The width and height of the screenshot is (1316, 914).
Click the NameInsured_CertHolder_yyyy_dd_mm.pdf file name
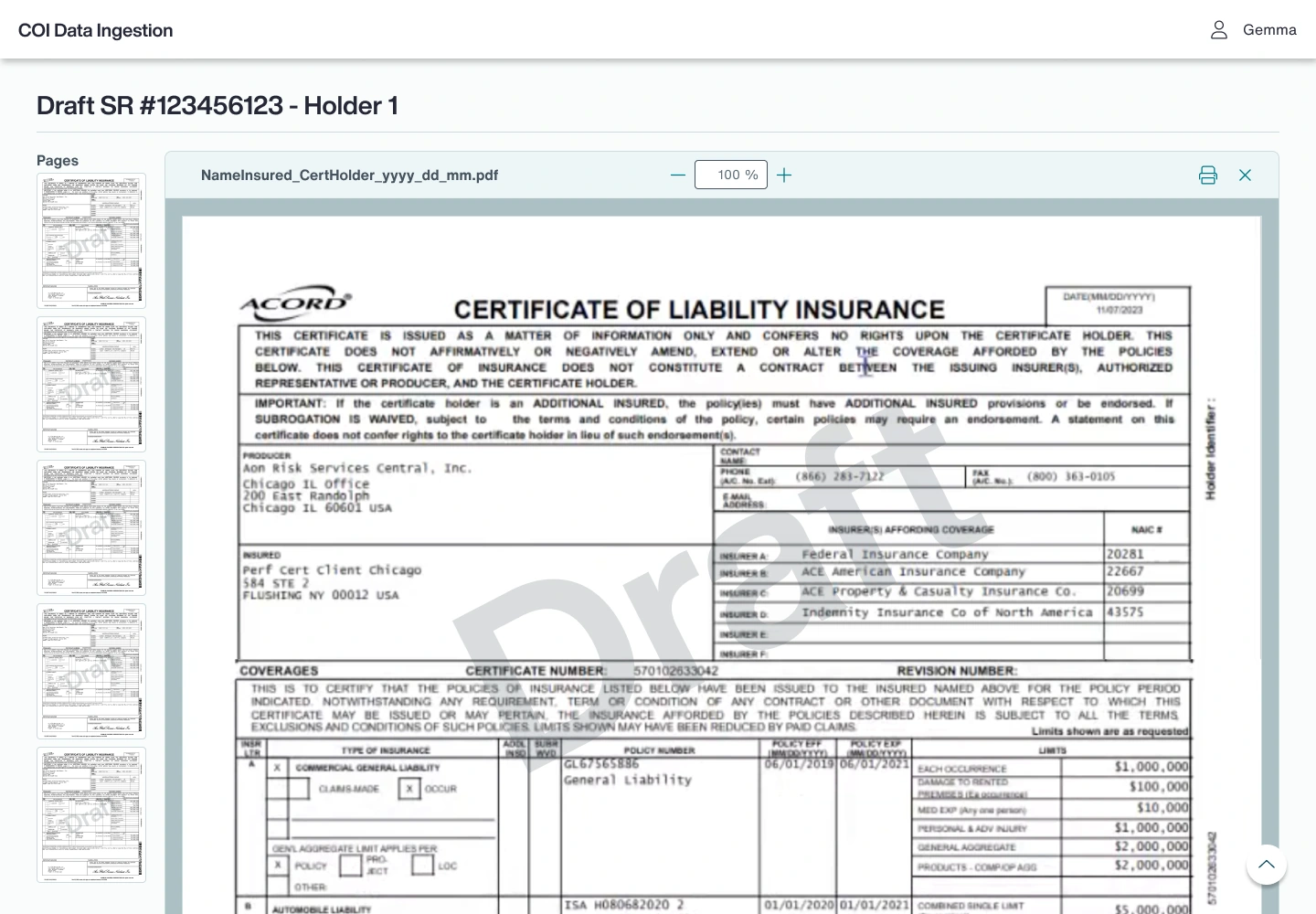click(349, 175)
